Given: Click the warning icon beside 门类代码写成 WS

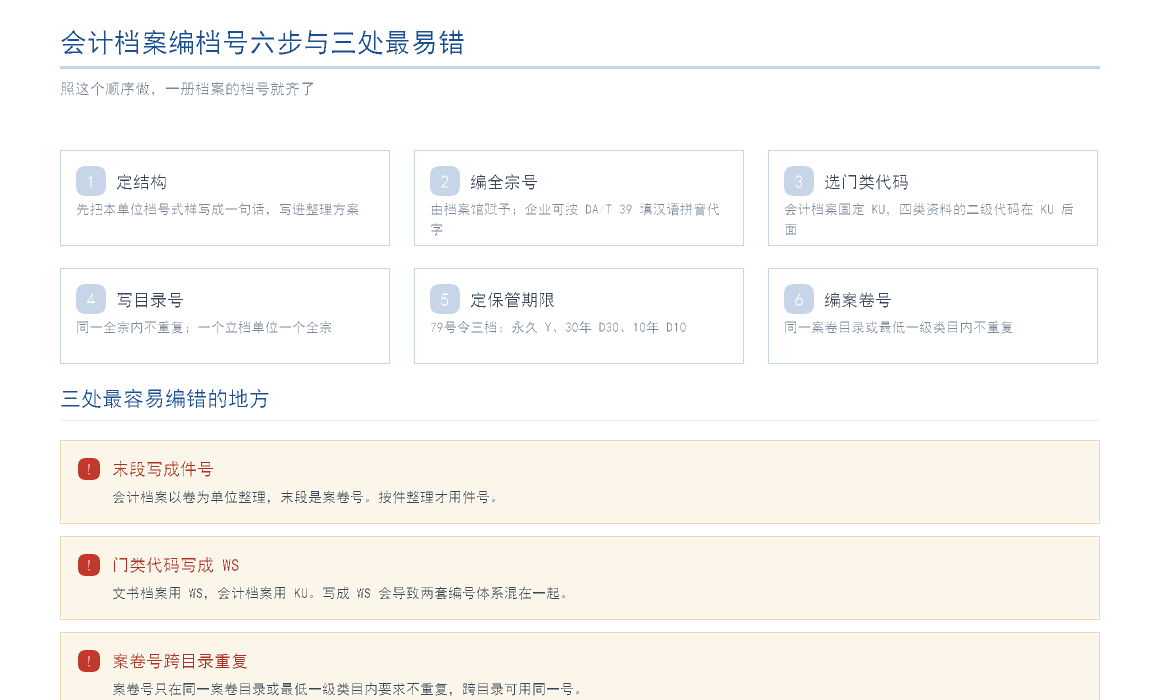Looking at the screenshot, I should pyautogui.click(x=89, y=565).
